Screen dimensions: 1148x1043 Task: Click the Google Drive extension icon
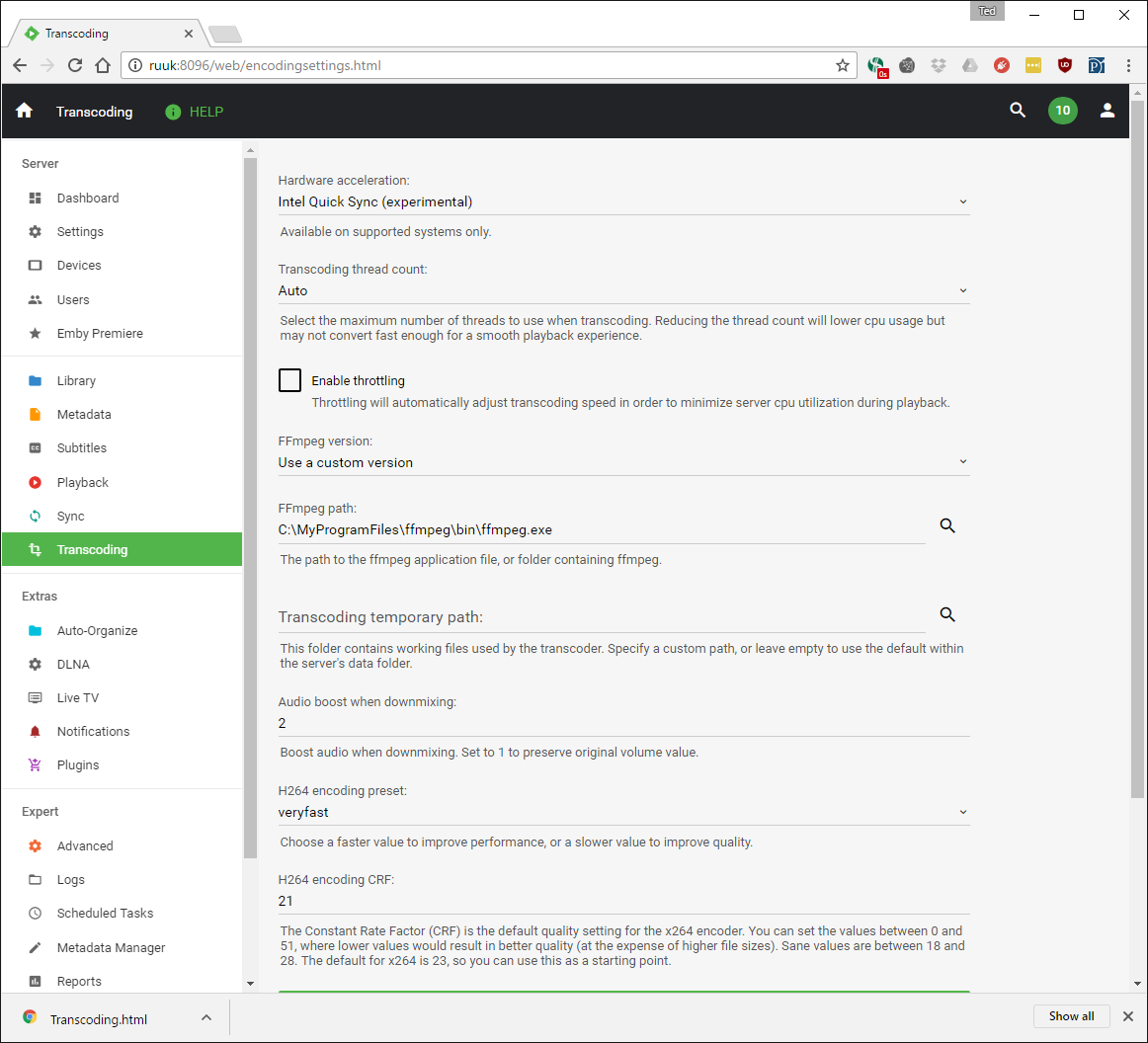[970, 65]
